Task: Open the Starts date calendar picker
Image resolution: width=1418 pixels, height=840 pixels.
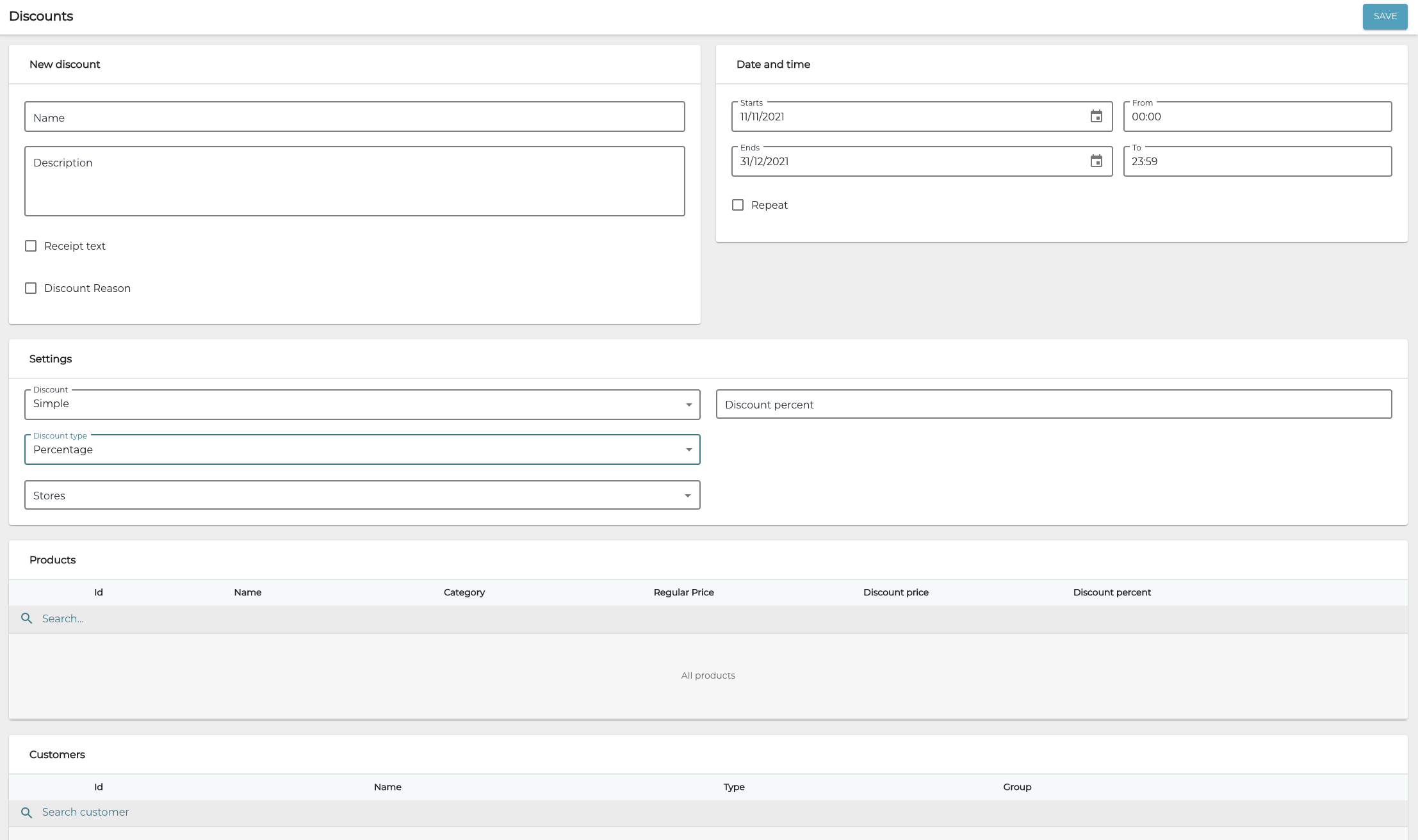Action: tap(1096, 117)
